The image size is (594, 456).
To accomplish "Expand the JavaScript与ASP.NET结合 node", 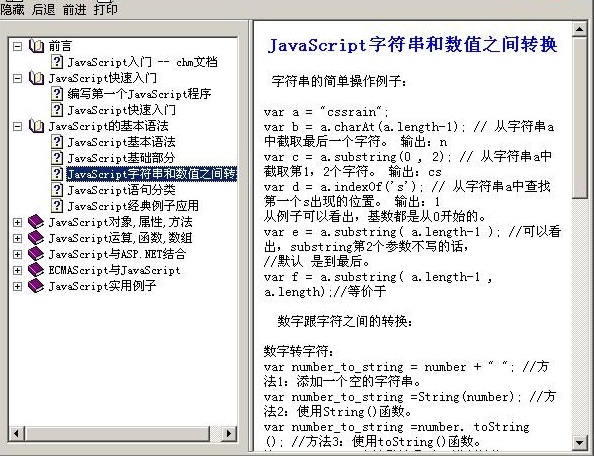I will click(x=17, y=254).
